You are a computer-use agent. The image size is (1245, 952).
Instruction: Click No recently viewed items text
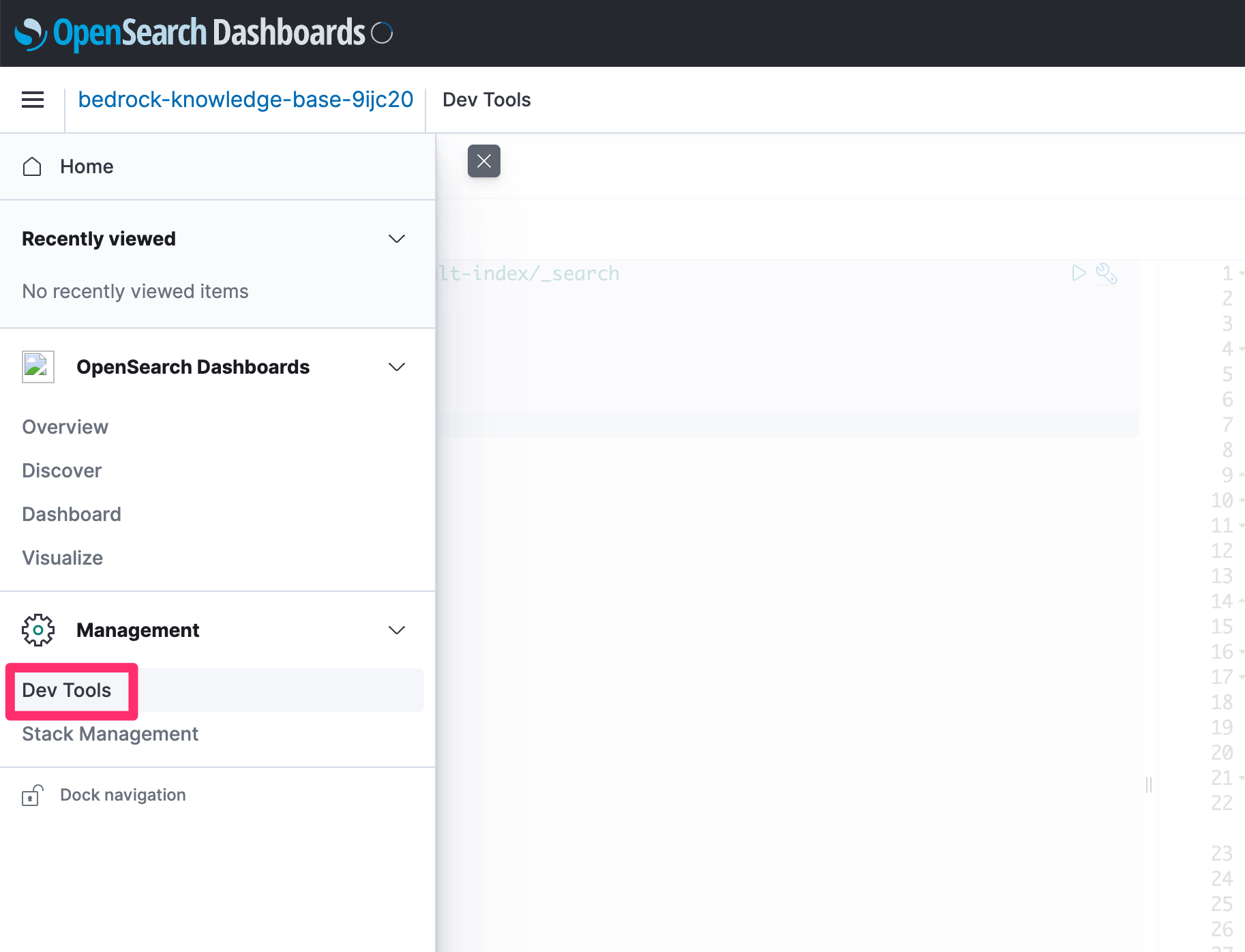(135, 291)
